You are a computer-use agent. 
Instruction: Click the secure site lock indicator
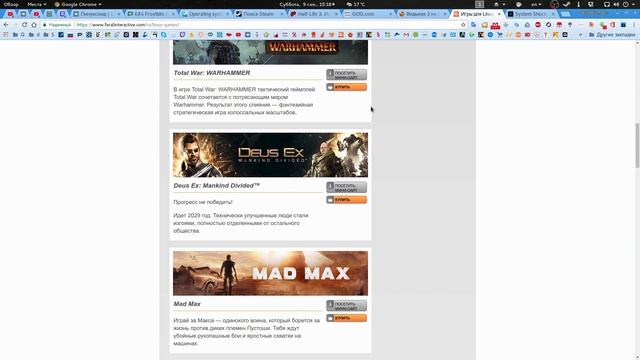point(58,25)
